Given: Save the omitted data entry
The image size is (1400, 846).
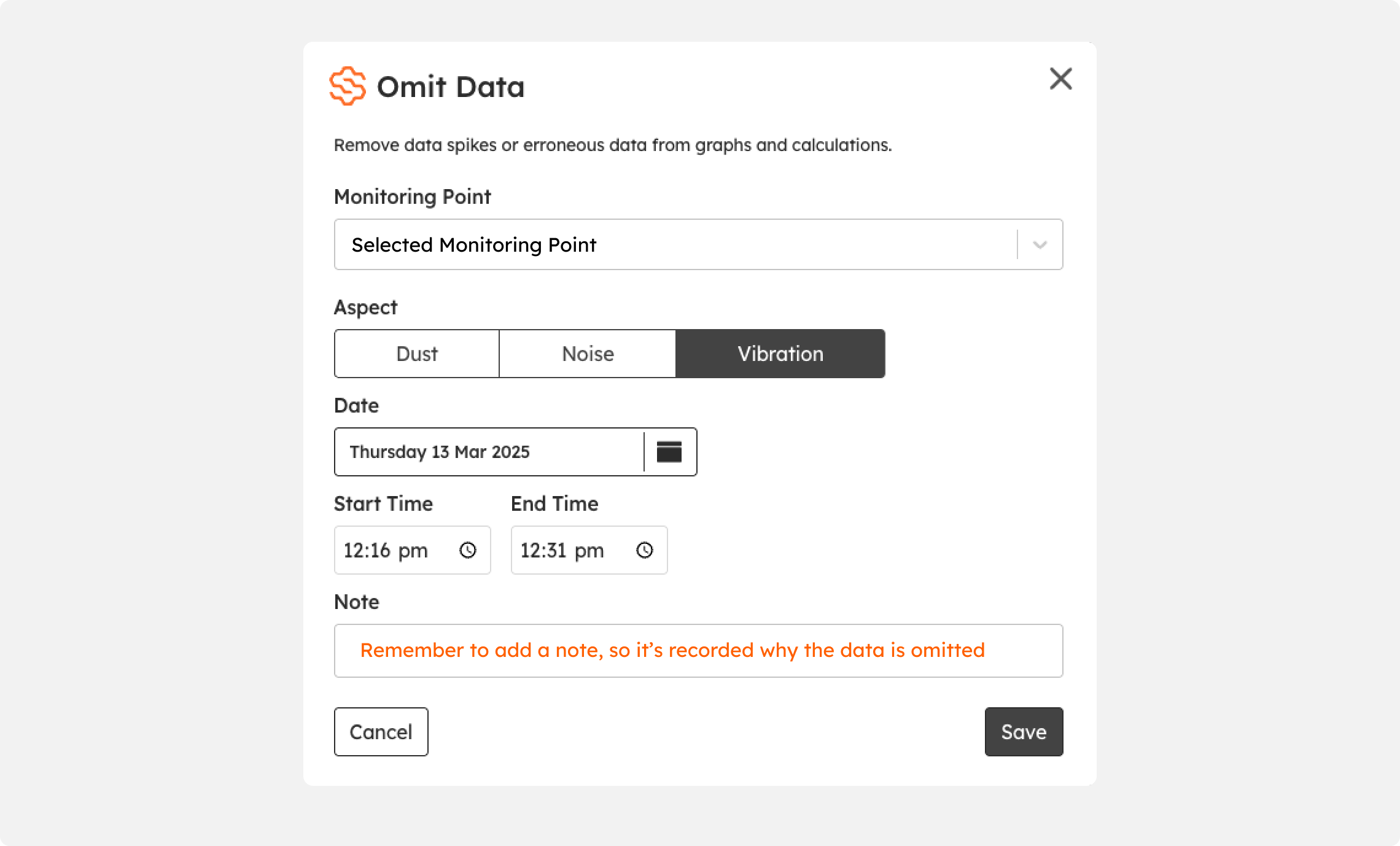Looking at the screenshot, I should (x=1024, y=732).
